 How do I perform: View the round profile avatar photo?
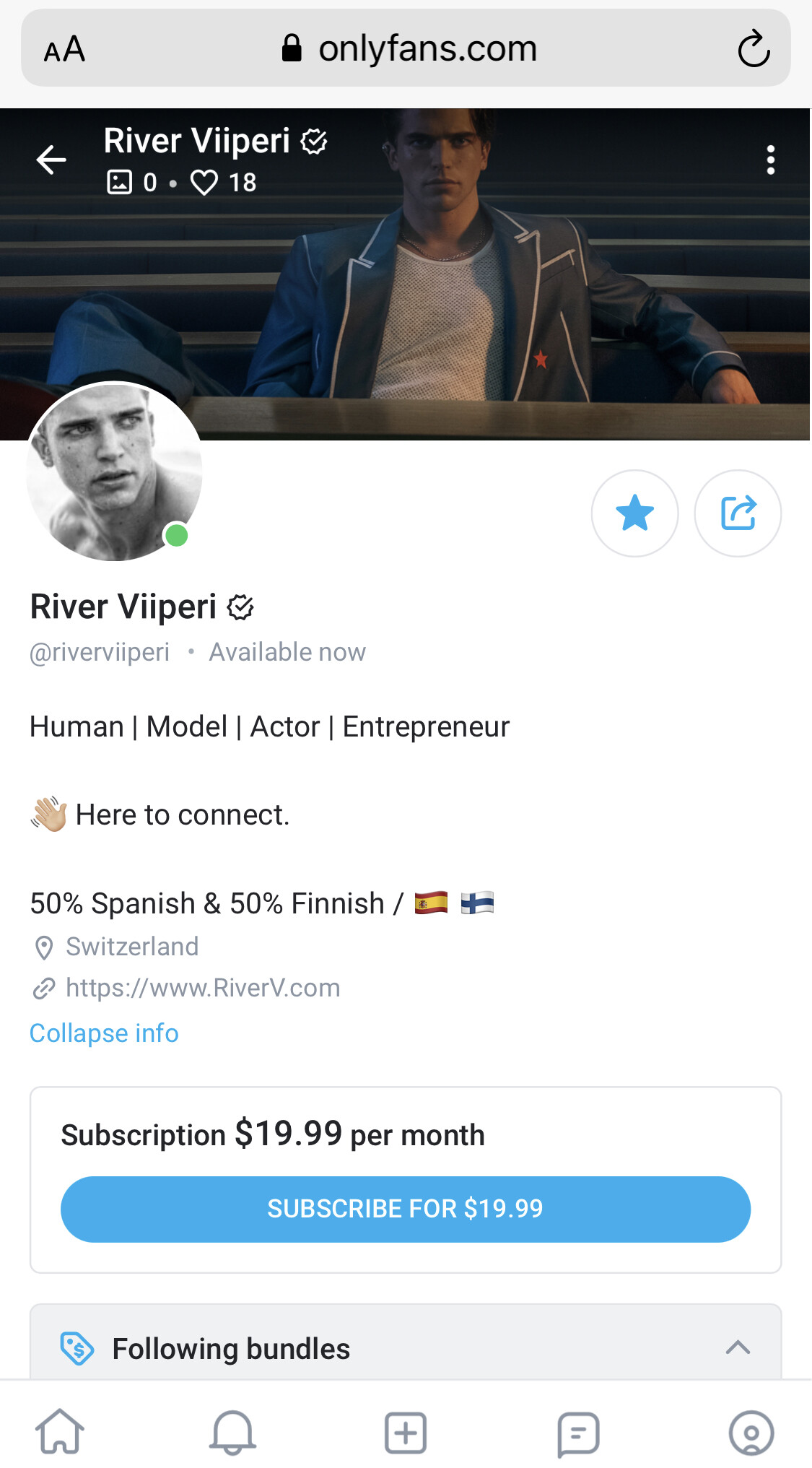point(114,472)
